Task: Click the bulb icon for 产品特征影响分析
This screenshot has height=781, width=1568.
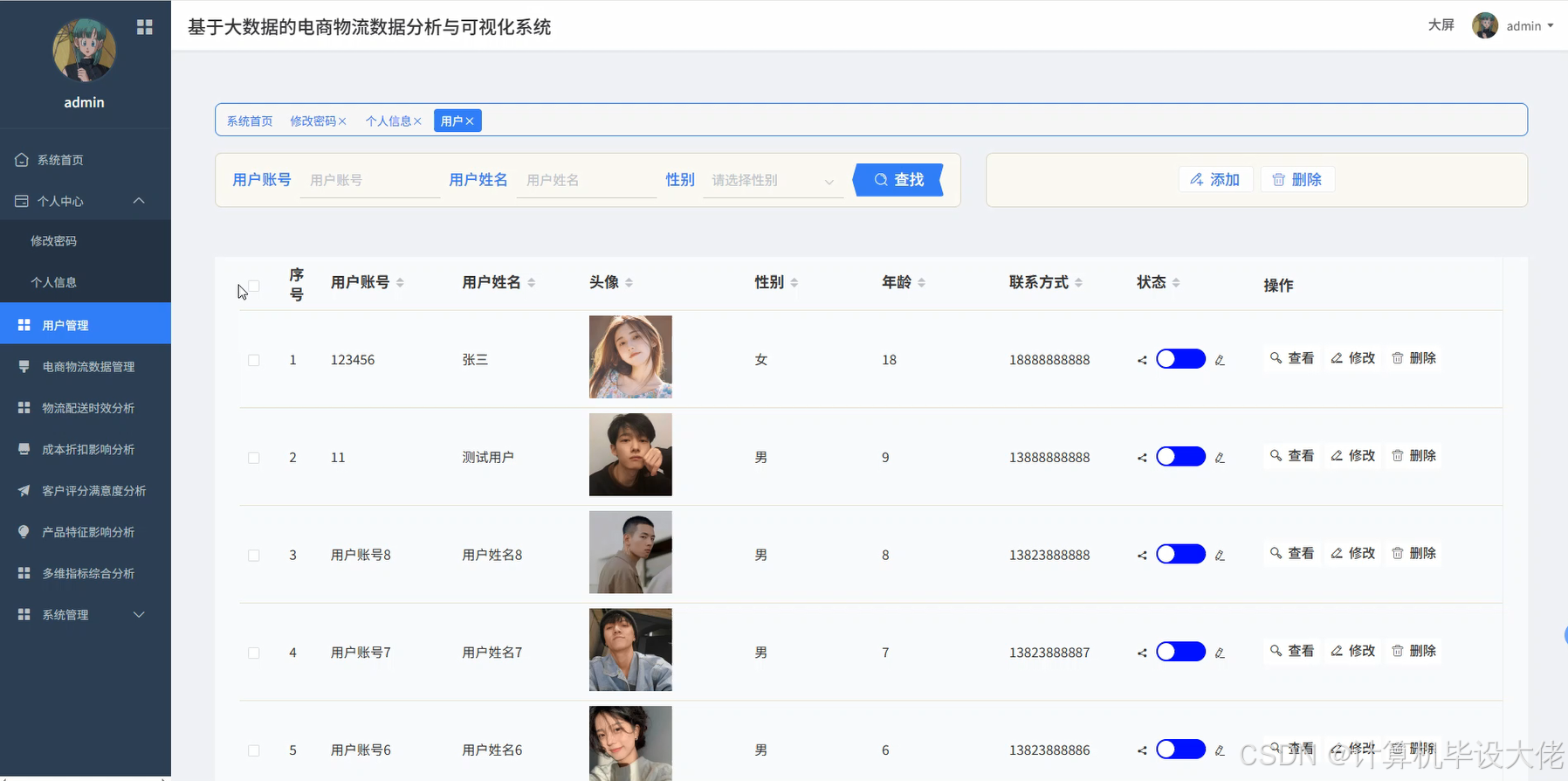Action: pyautogui.click(x=24, y=532)
